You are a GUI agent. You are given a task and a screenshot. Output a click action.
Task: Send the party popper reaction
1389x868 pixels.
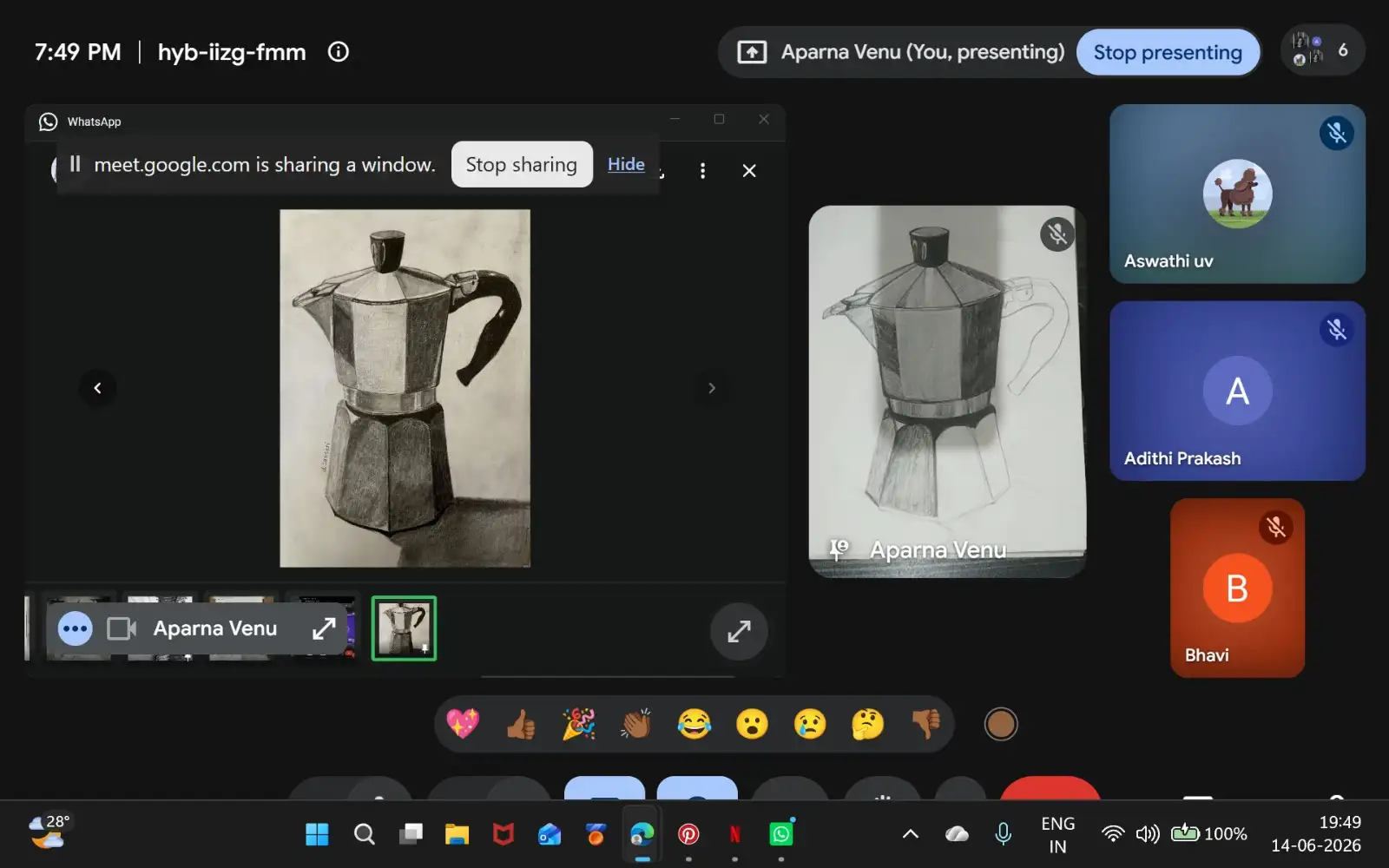(x=578, y=724)
